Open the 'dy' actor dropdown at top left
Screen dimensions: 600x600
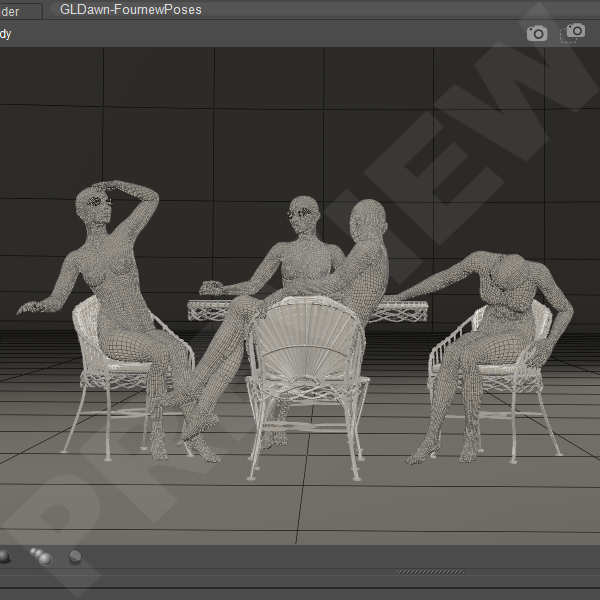pos(6,33)
